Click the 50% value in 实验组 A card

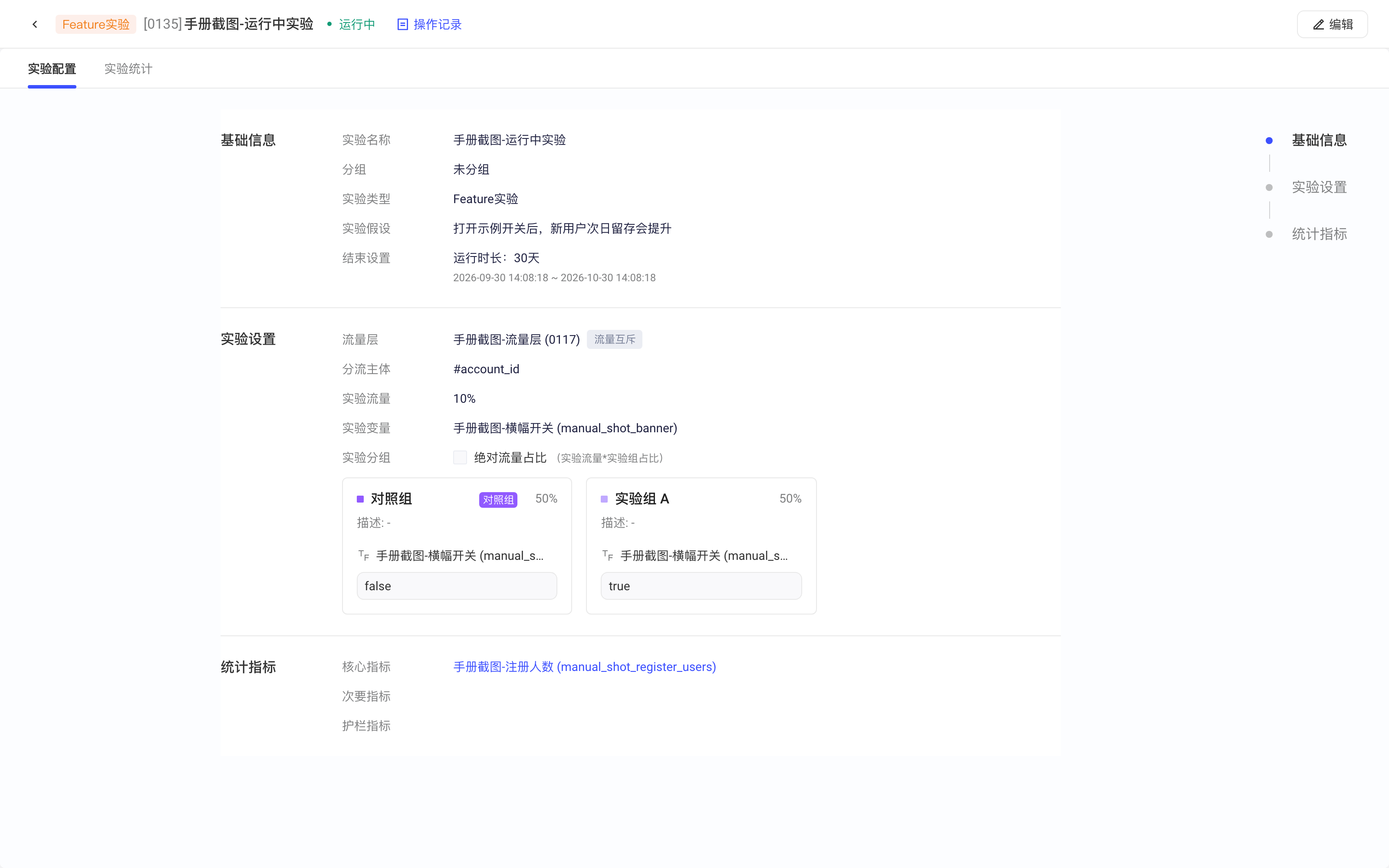pos(790,498)
